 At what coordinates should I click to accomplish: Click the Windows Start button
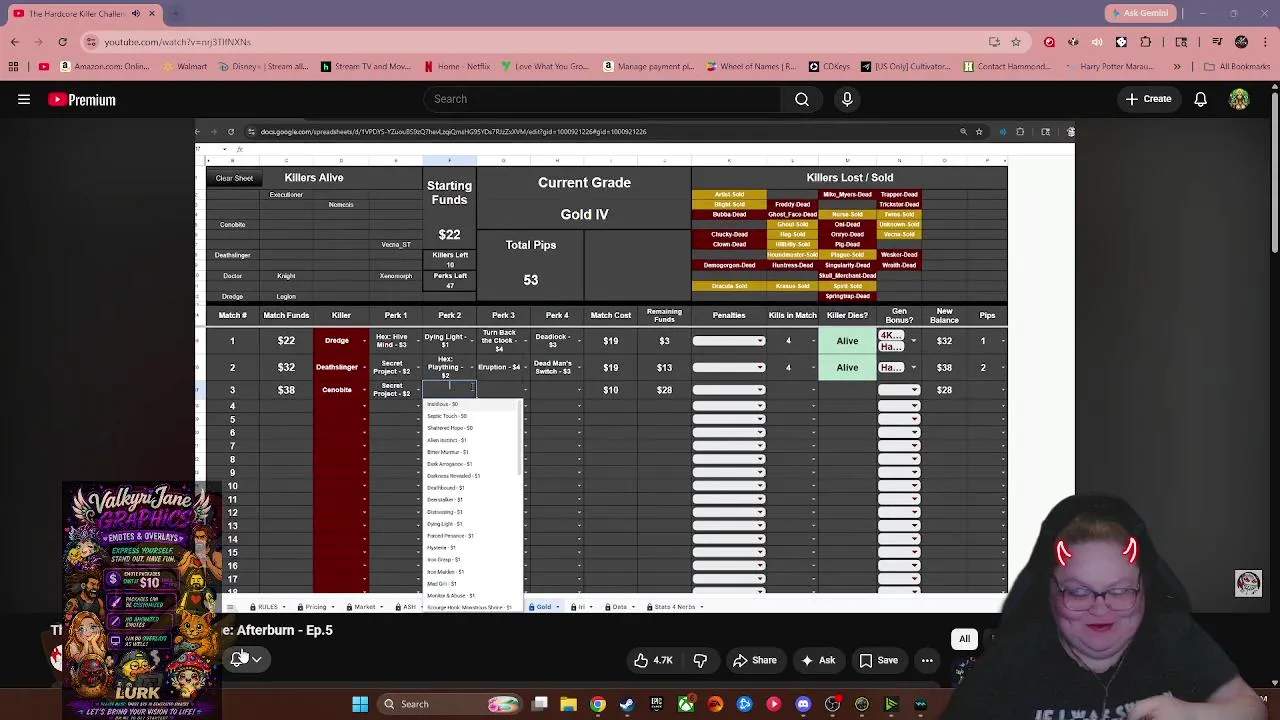pyautogui.click(x=360, y=704)
